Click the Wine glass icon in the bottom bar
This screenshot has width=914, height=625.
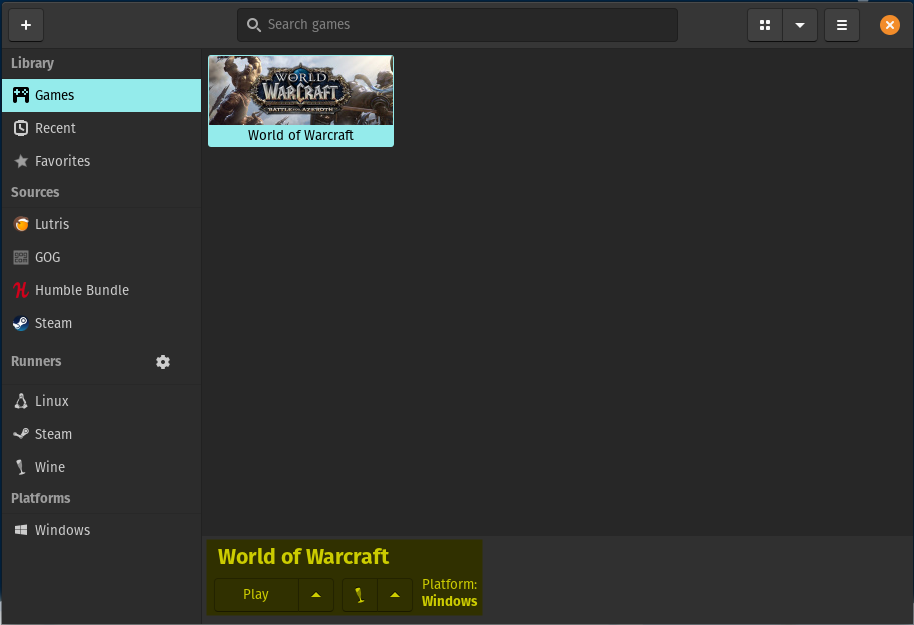click(x=359, y=594)
